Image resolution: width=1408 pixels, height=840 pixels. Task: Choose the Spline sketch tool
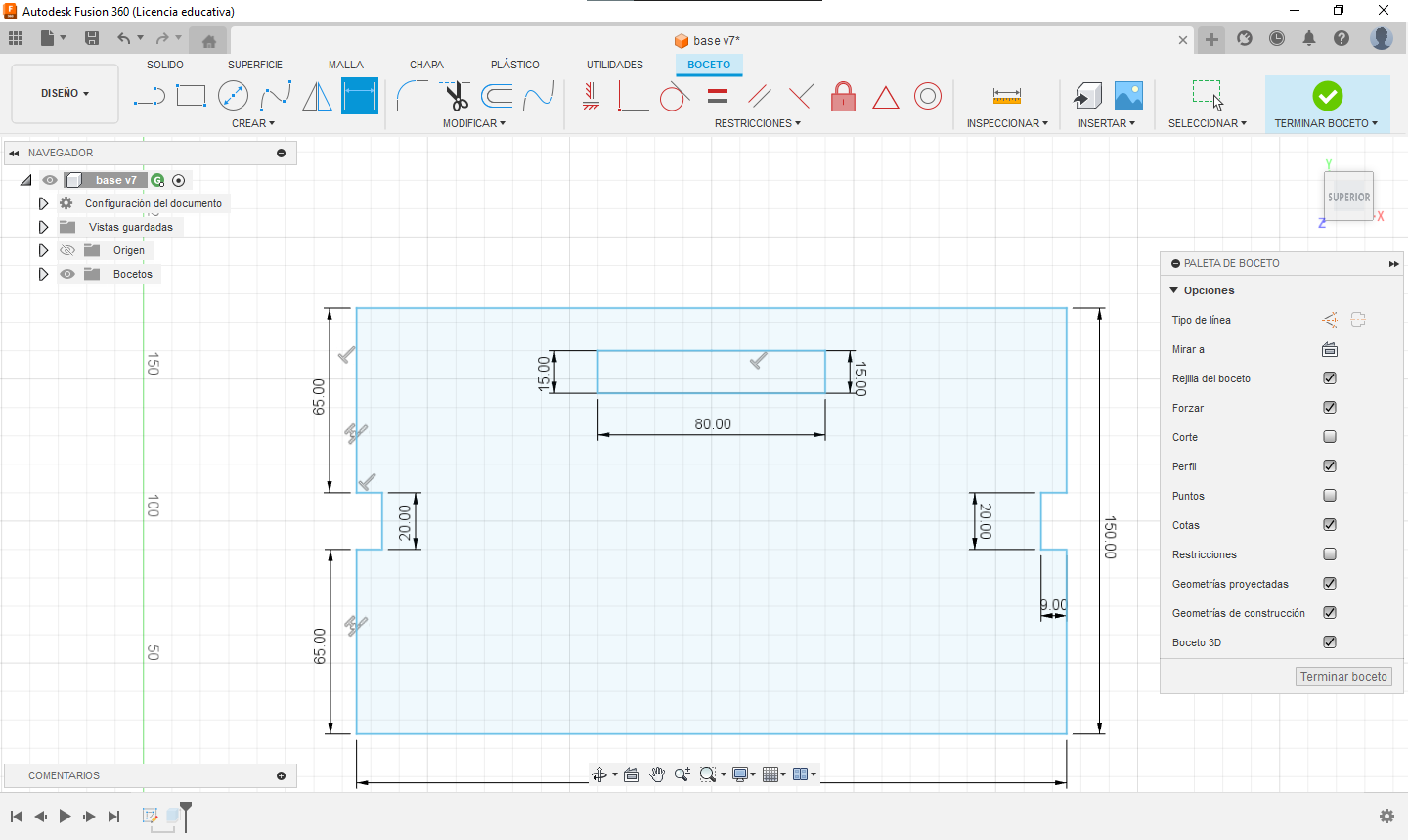point(276,96)
